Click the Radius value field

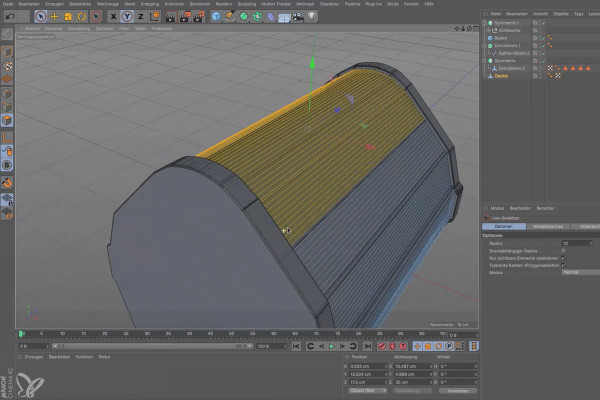click(576, 243)
